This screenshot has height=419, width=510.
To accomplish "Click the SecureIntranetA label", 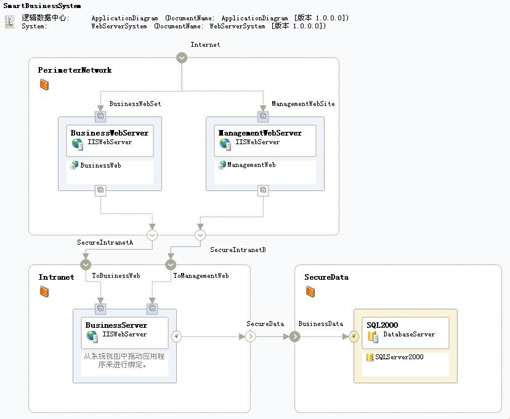I will (x=105, y=242).
